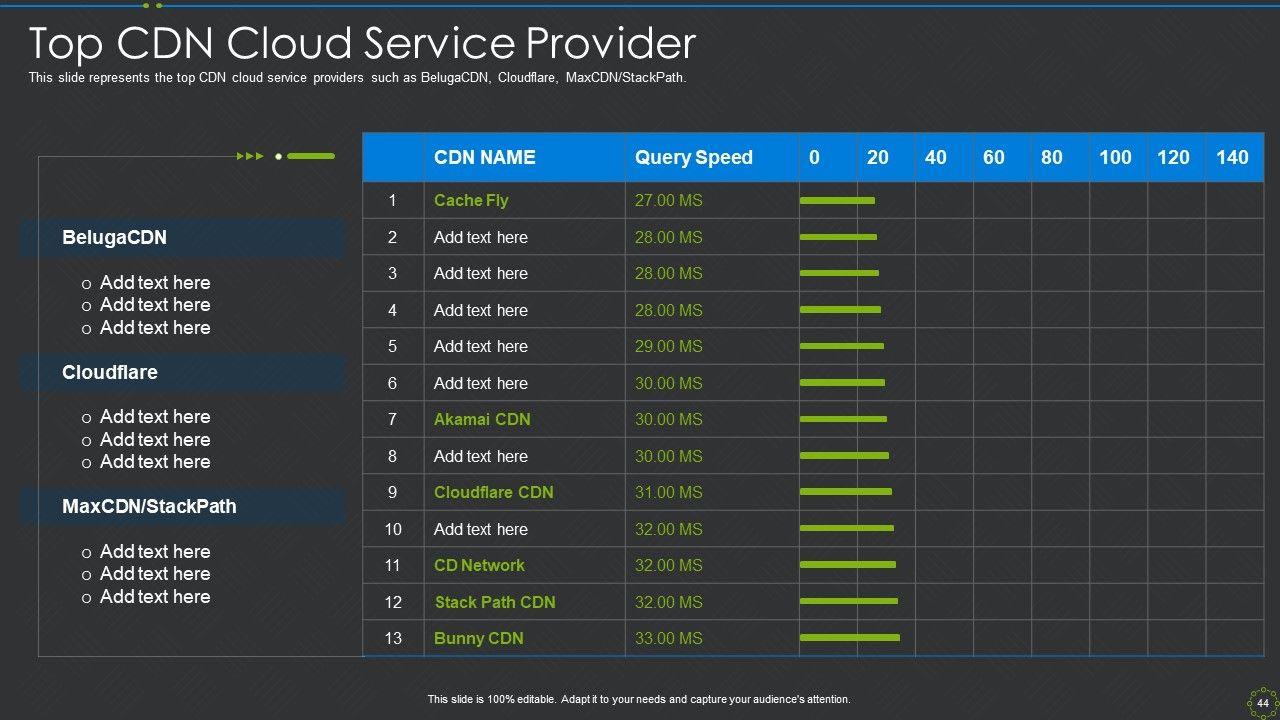Click the green speed bar for Akamai CDN
This screenshot has height=720, width=1280.
click(x=844, y=419)
